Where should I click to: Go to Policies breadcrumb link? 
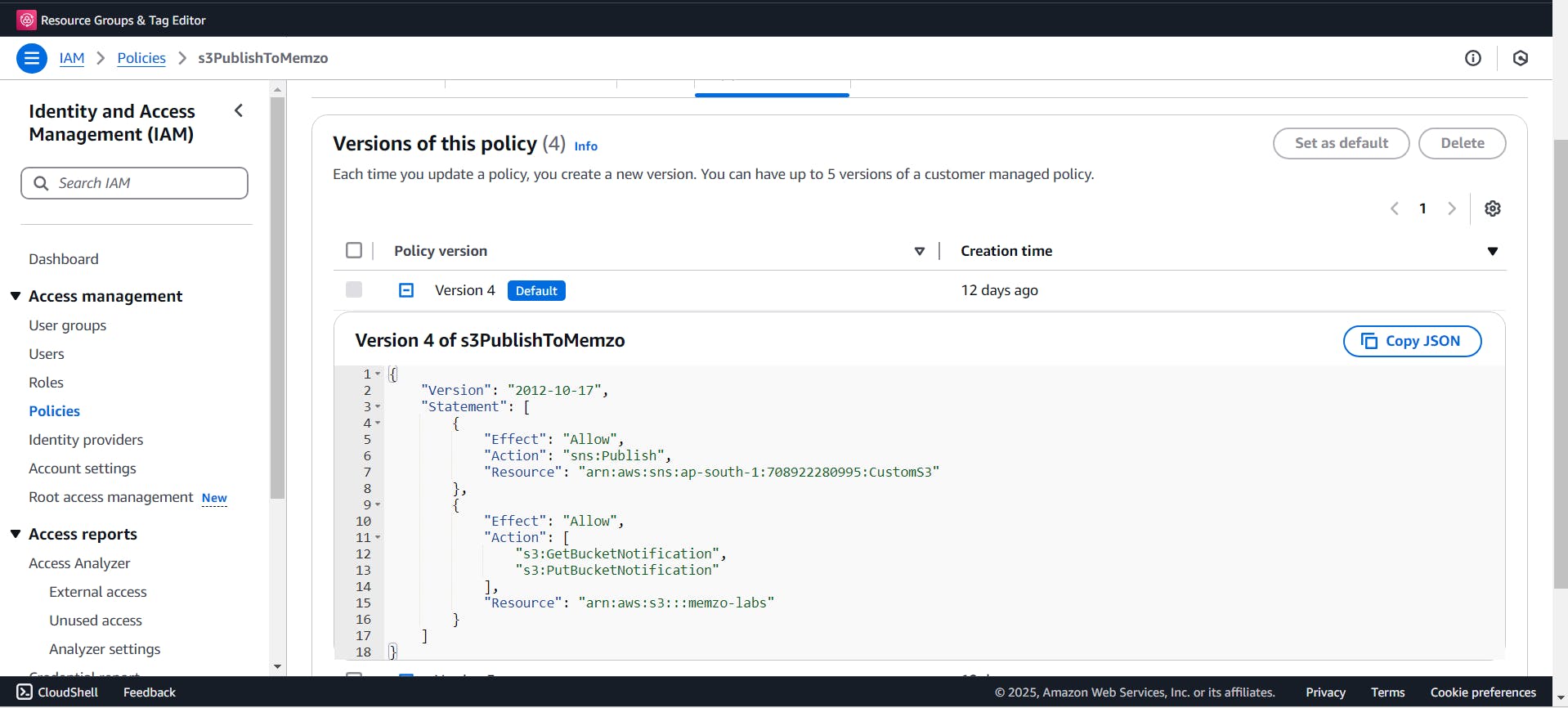coord(141,58)
